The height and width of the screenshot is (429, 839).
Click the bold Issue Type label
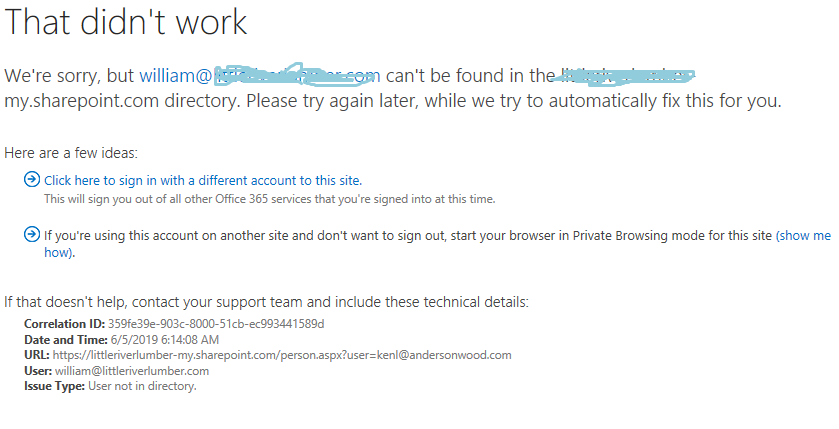point(55,386)
